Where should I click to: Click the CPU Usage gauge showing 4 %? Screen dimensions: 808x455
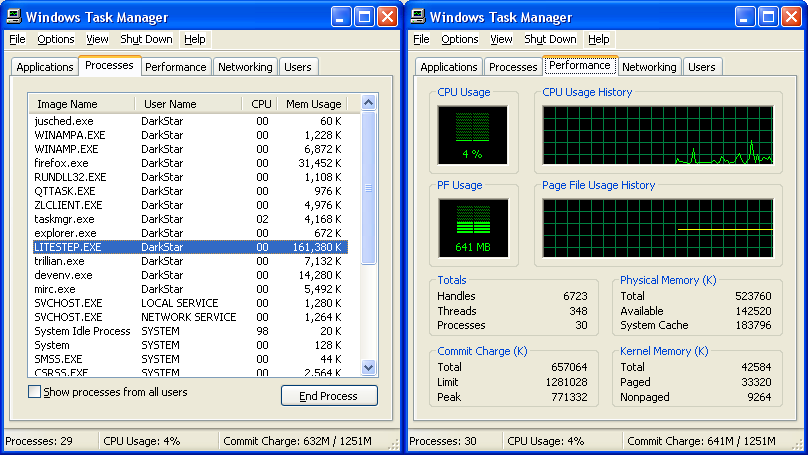473,135
